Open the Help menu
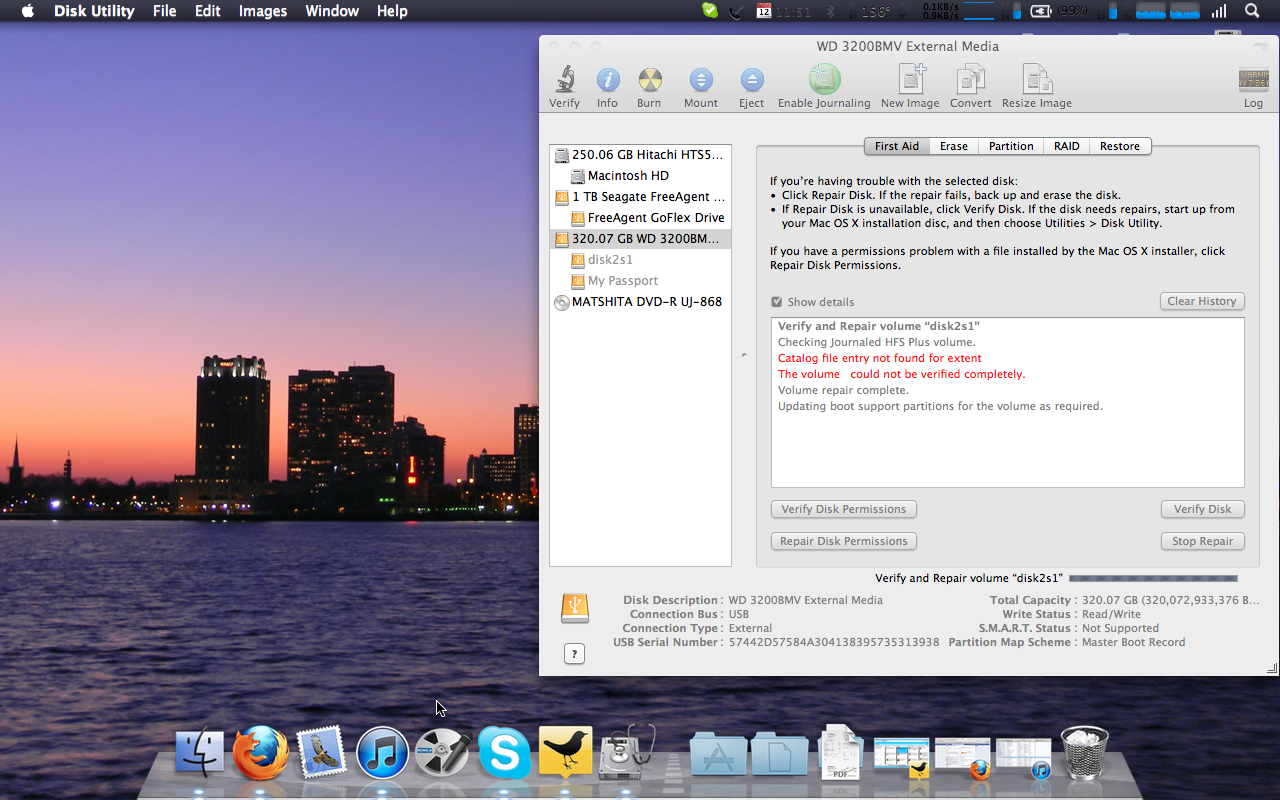This screenshot has width=1280, height=800. (x=392, y=11)
